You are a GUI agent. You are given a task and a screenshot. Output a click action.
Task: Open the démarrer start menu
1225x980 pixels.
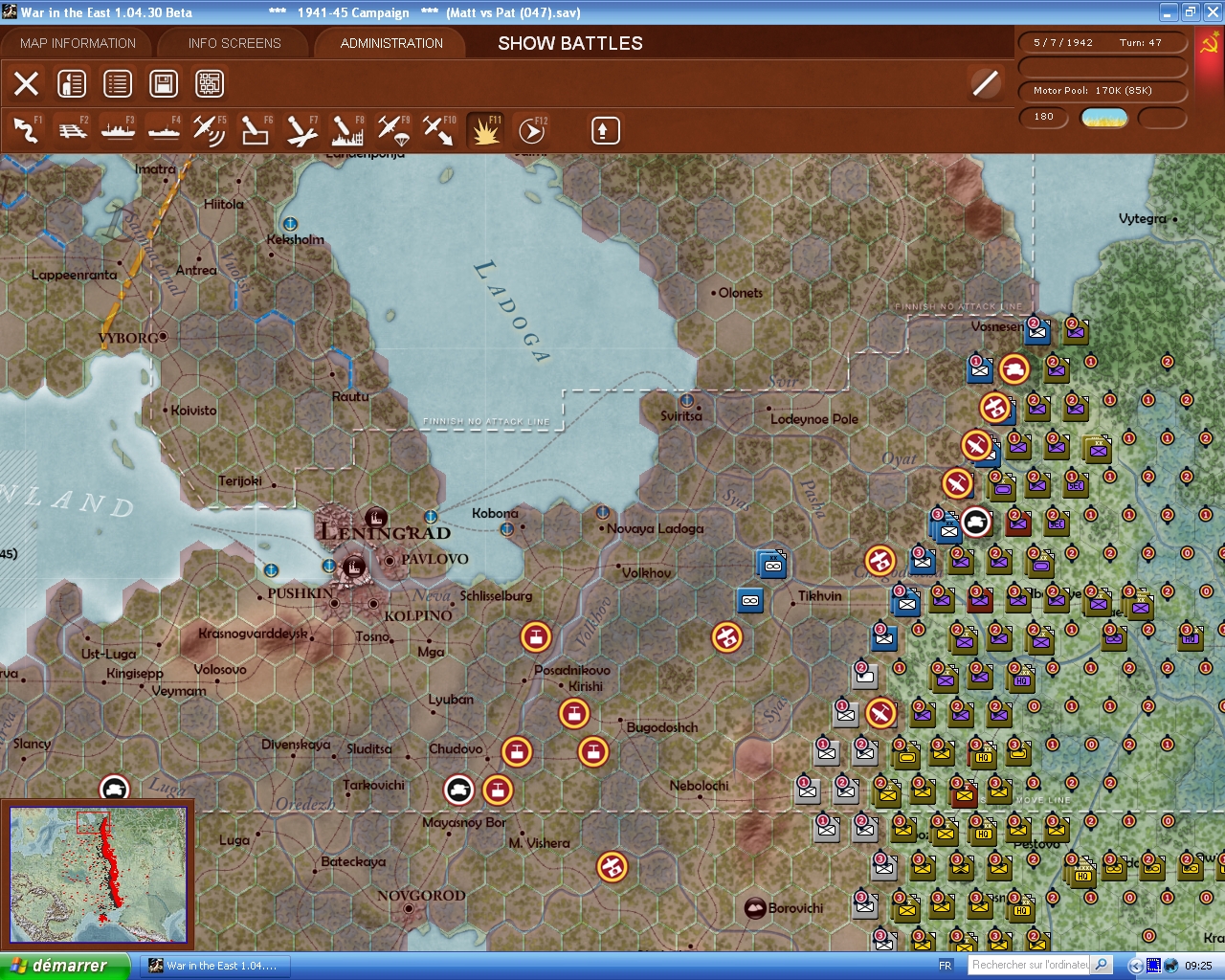[65, 966]
